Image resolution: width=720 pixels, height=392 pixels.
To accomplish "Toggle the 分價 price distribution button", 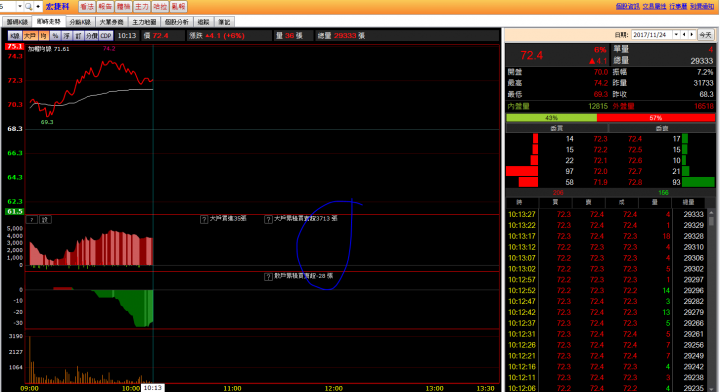I will point(91,36).
